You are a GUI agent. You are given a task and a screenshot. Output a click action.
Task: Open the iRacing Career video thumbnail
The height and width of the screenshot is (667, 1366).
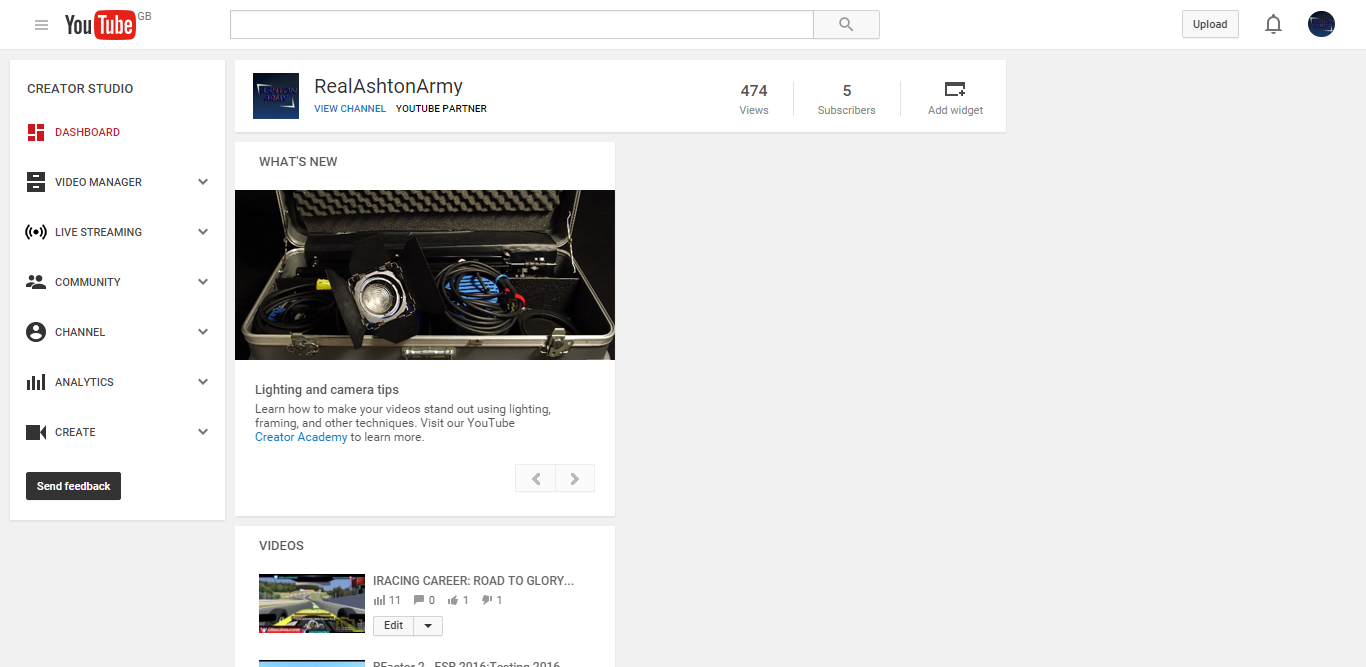tap(312, 603)
